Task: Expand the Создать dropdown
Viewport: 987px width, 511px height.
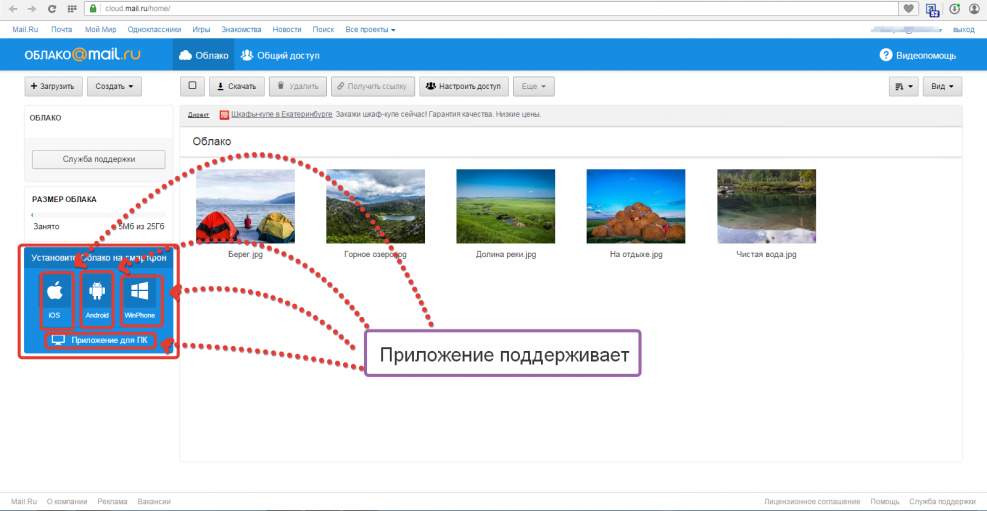Action: click(114, 86)
